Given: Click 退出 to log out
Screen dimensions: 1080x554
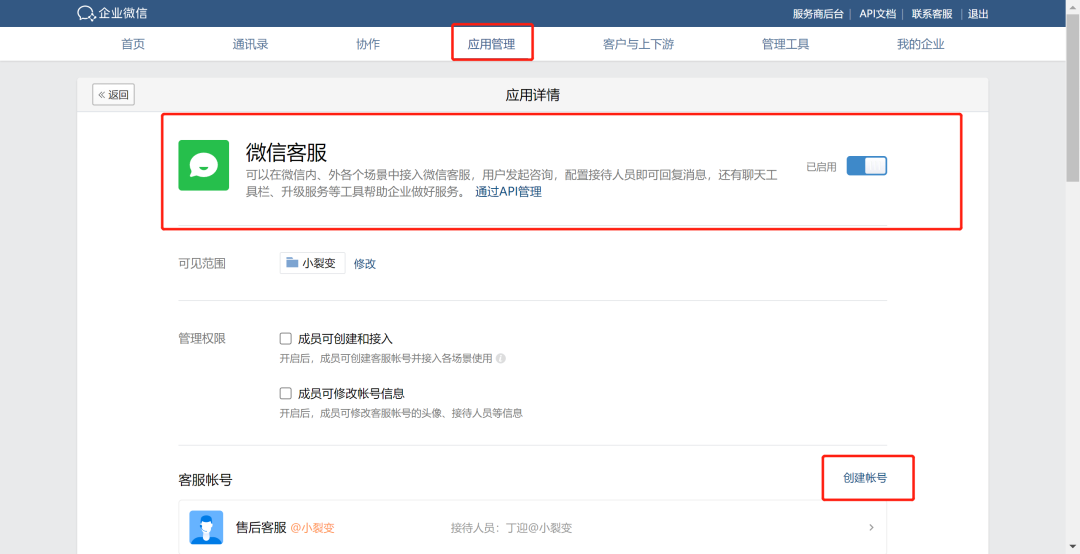Looking at the screenshot, I should (978, 14).
